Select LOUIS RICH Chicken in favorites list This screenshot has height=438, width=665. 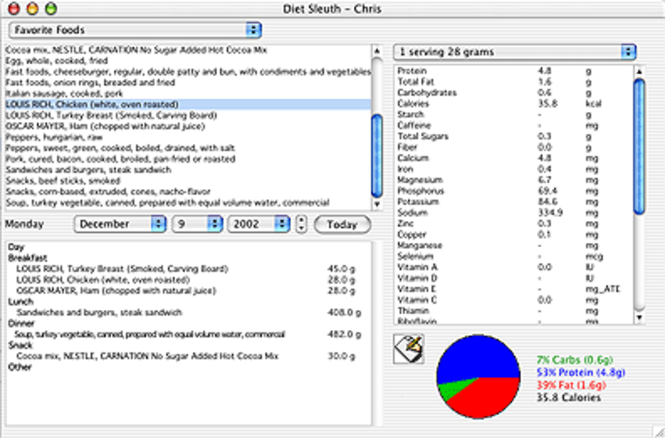pos(187,104)
